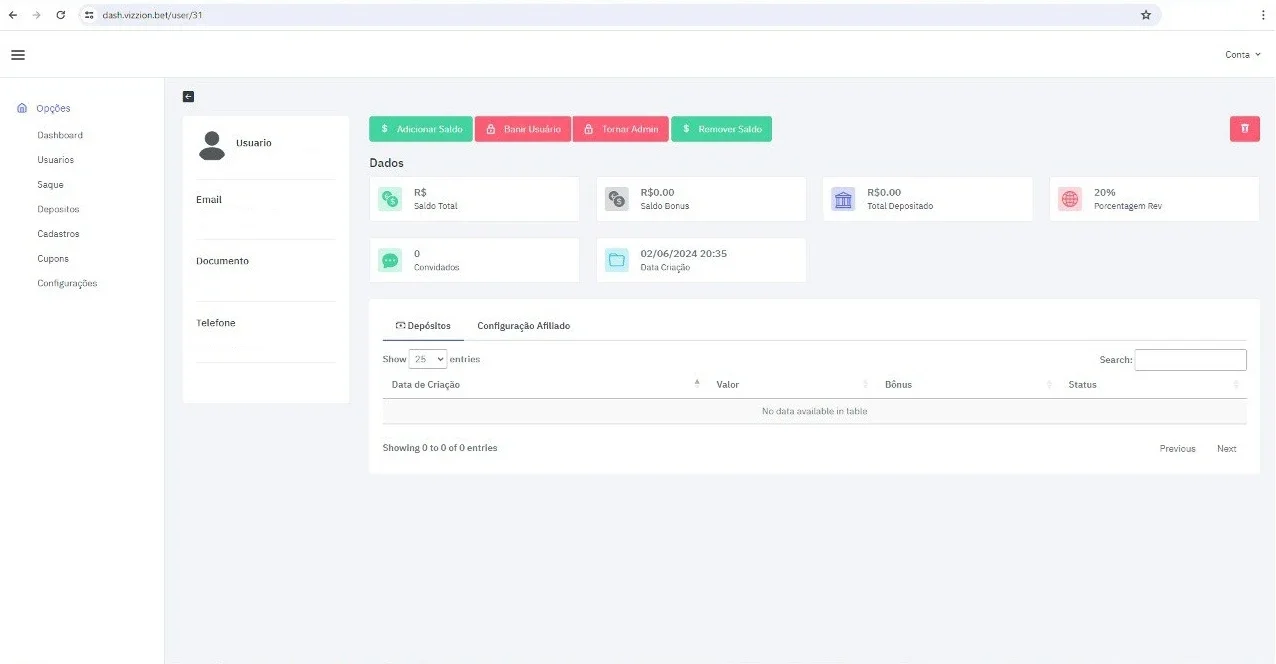Open Depositos in the sidebar
Image resolution: width=1276 pixels, height=664 pixels.
click(58, 209)
